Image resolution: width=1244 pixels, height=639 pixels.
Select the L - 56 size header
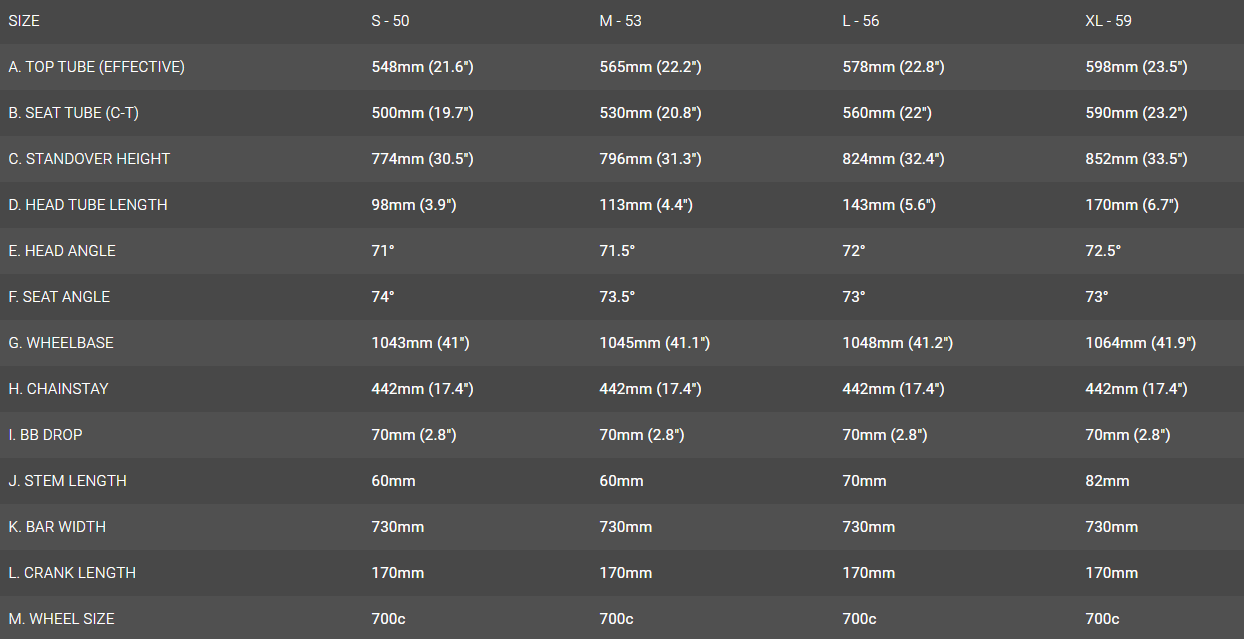point(861,21)
